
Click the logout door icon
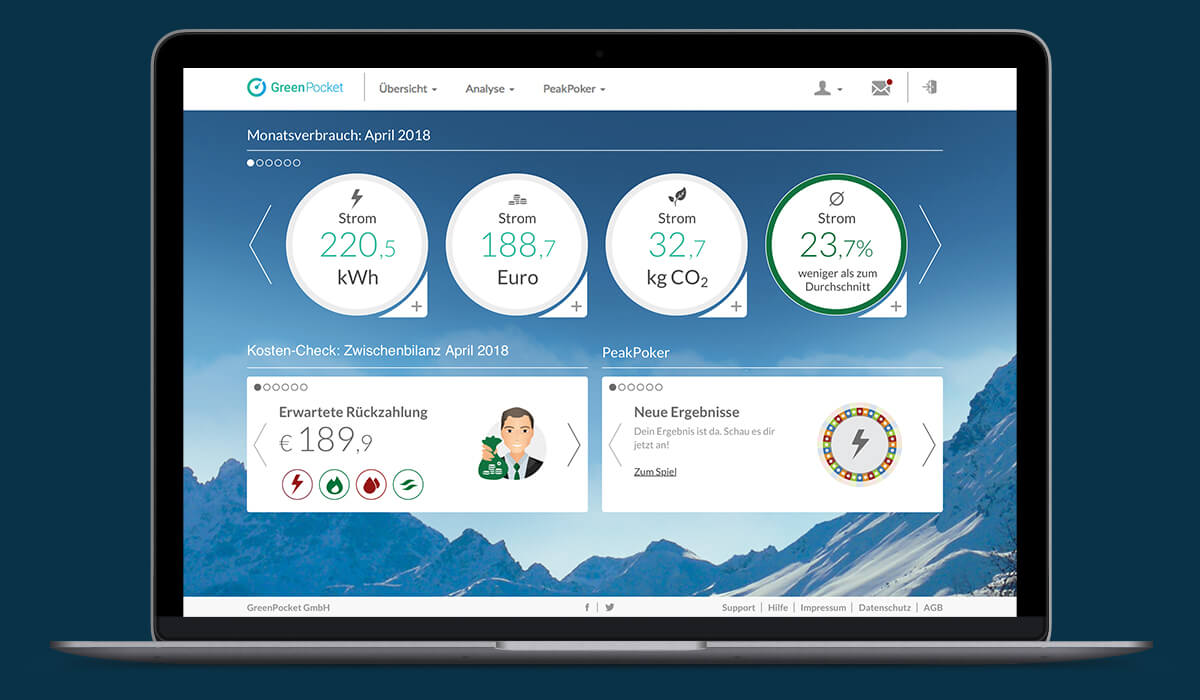tap(930, 87)
